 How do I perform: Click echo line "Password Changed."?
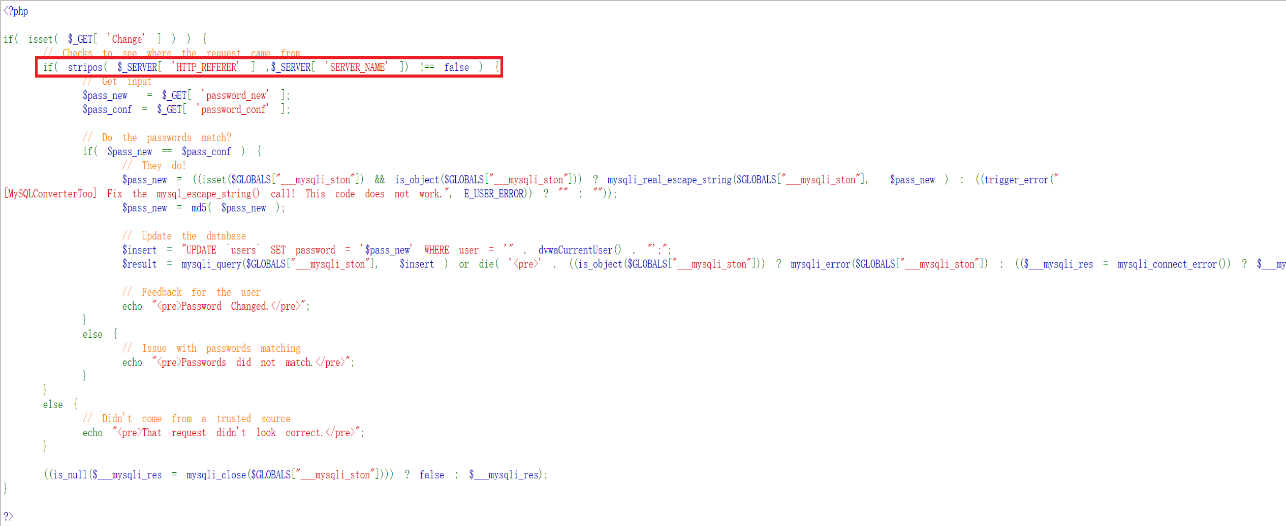click(215, 305)
